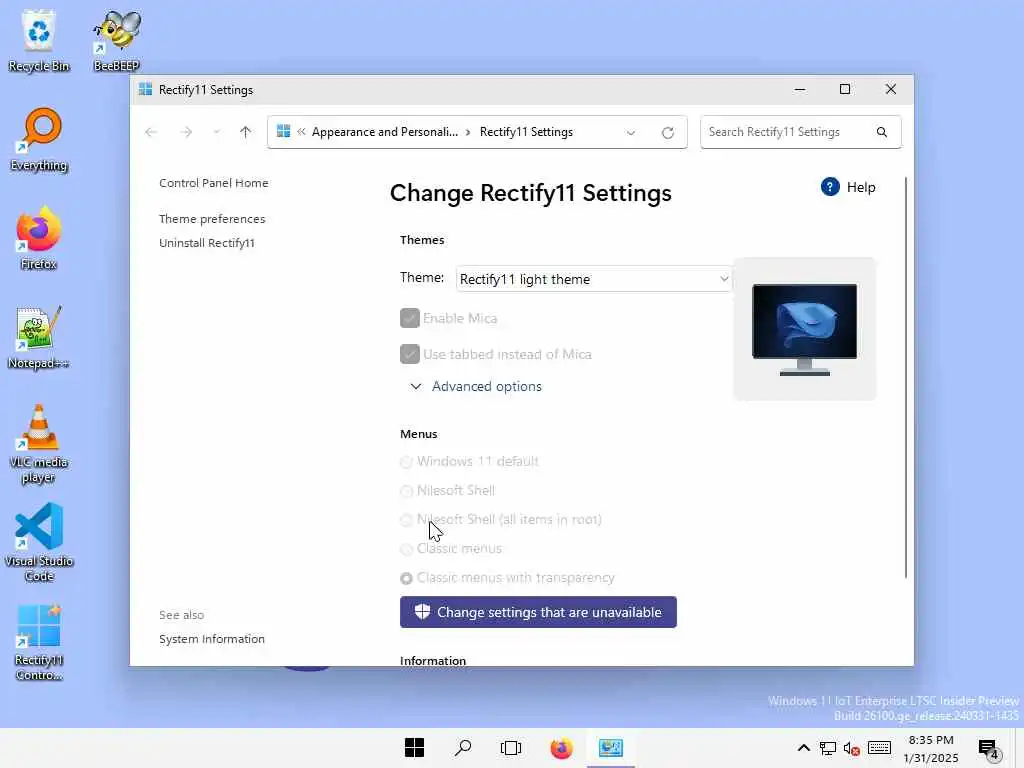Open taskbar Search

(463, 748)
